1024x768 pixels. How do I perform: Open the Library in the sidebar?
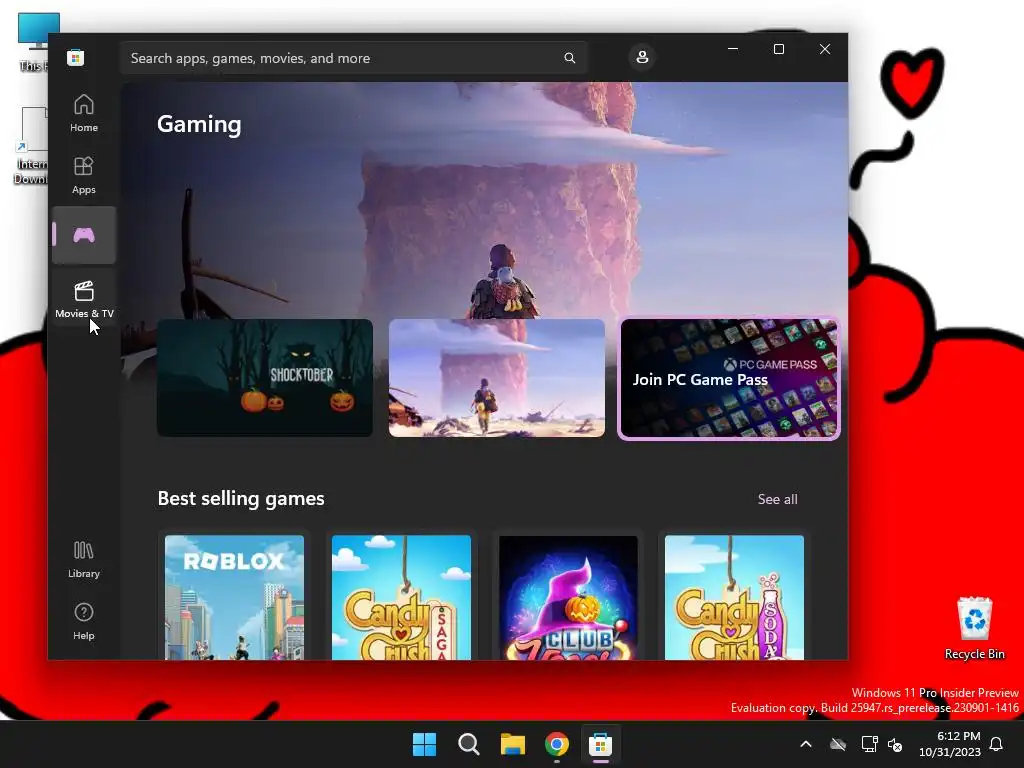[84, 560]
